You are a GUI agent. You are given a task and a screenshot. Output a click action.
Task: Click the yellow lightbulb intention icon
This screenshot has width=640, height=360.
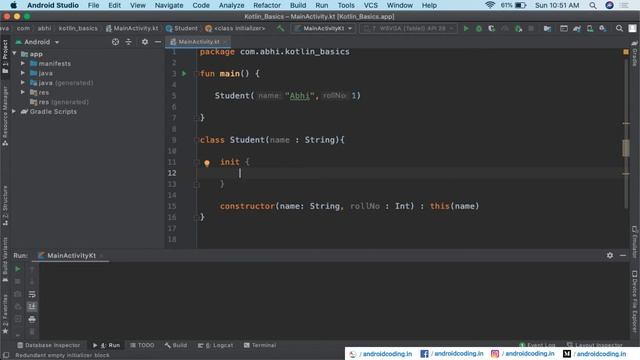207,163
